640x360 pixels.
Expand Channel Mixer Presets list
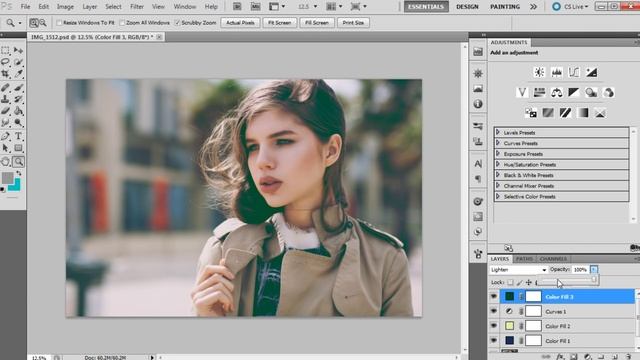[498, 185]
